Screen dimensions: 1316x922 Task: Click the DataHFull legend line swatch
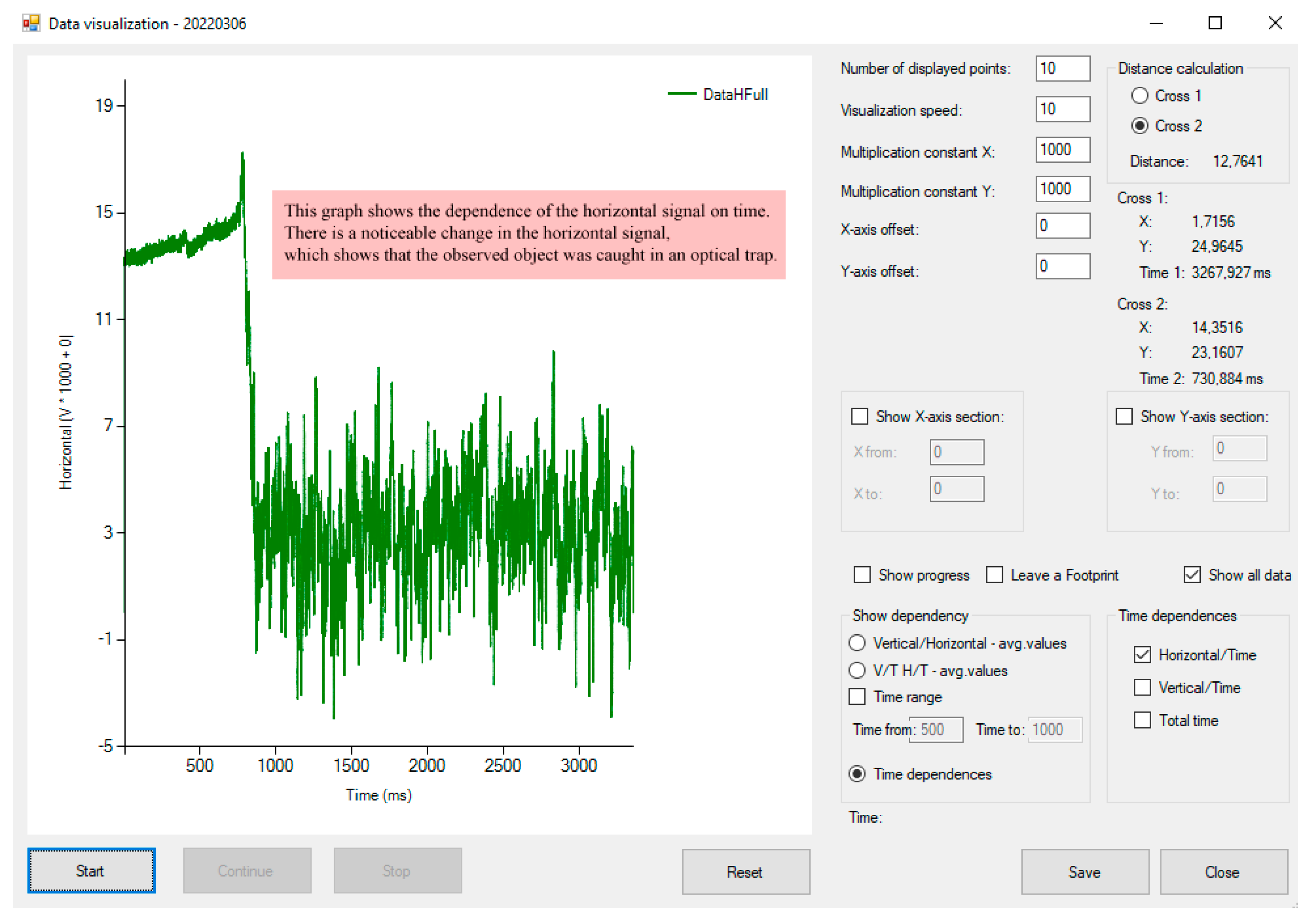(681, 94)
